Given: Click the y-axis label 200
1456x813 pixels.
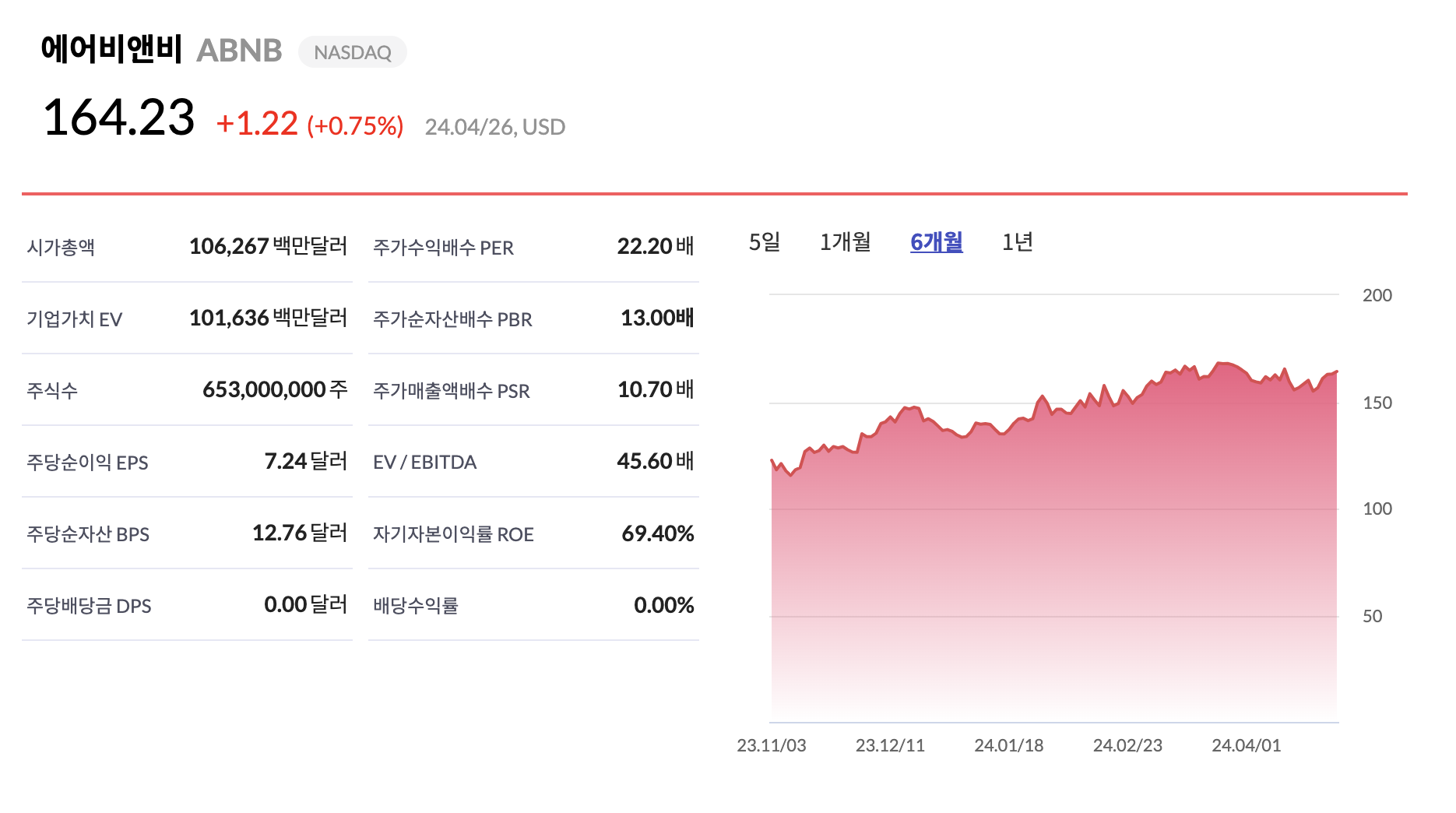Looking at the screenshot, I should [1377, 295].
